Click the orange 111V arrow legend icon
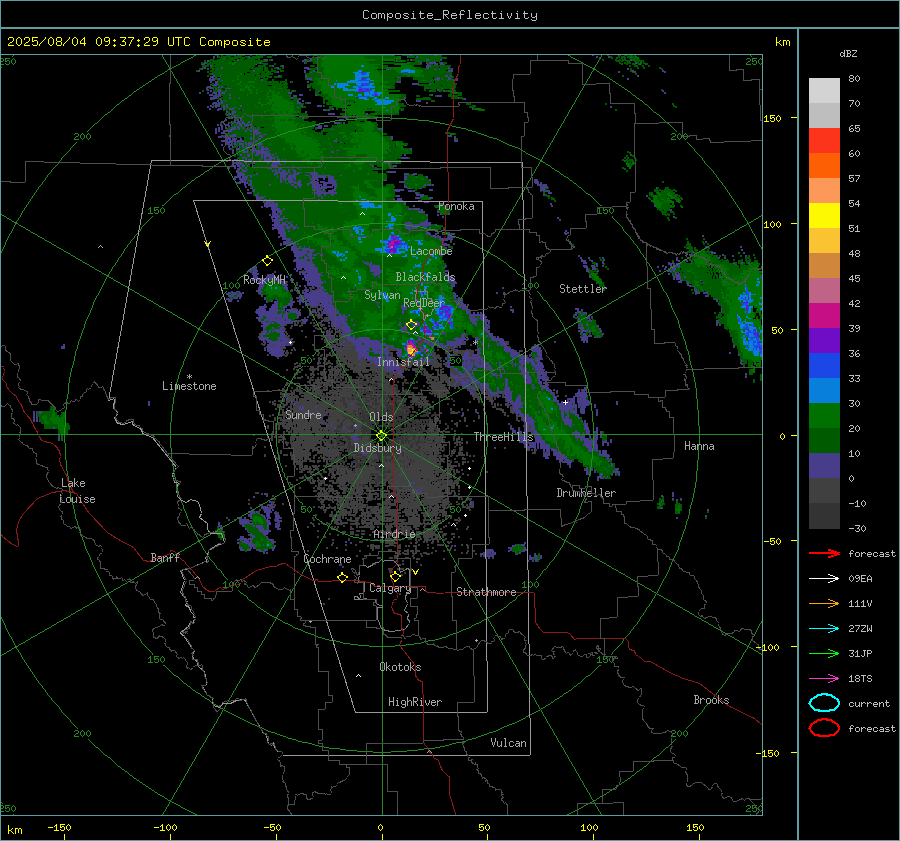Image resolution: width=900 pixels, height=841 pixels. click(824, 603)
